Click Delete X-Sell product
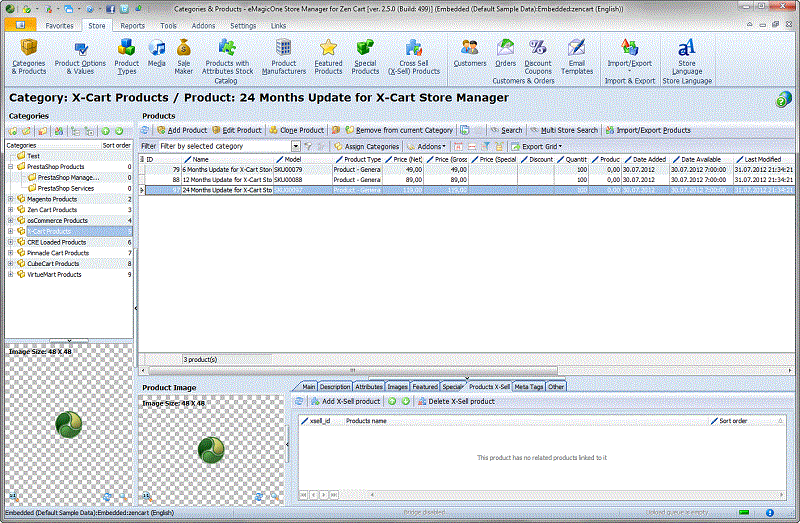The width and height of the screenshot is (800, 523). [456, 402]
